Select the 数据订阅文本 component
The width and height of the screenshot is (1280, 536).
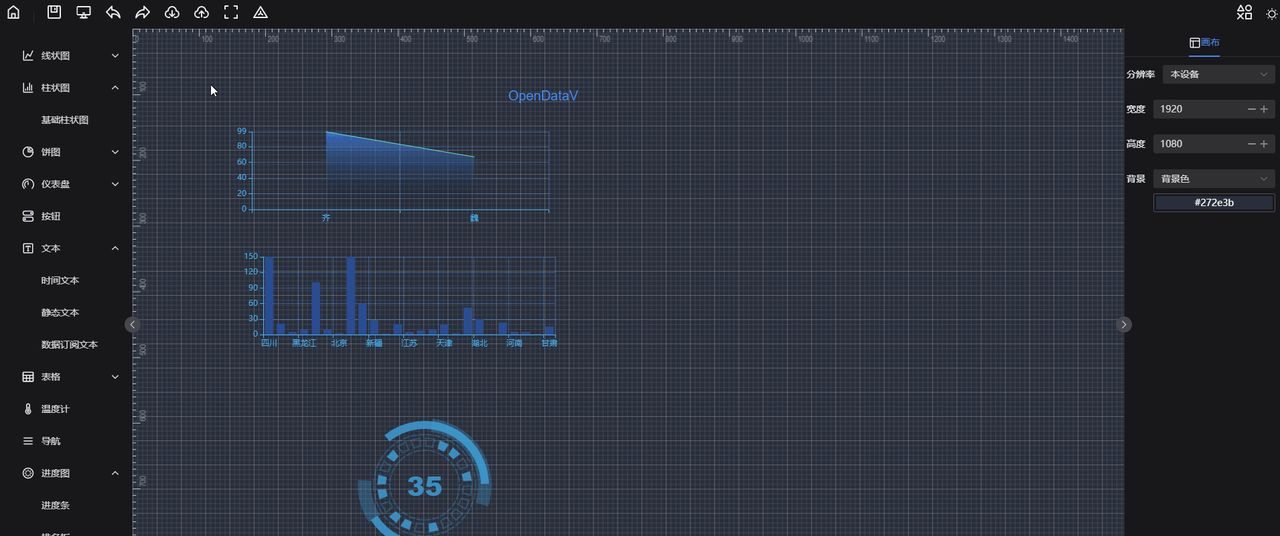point(70,345)
